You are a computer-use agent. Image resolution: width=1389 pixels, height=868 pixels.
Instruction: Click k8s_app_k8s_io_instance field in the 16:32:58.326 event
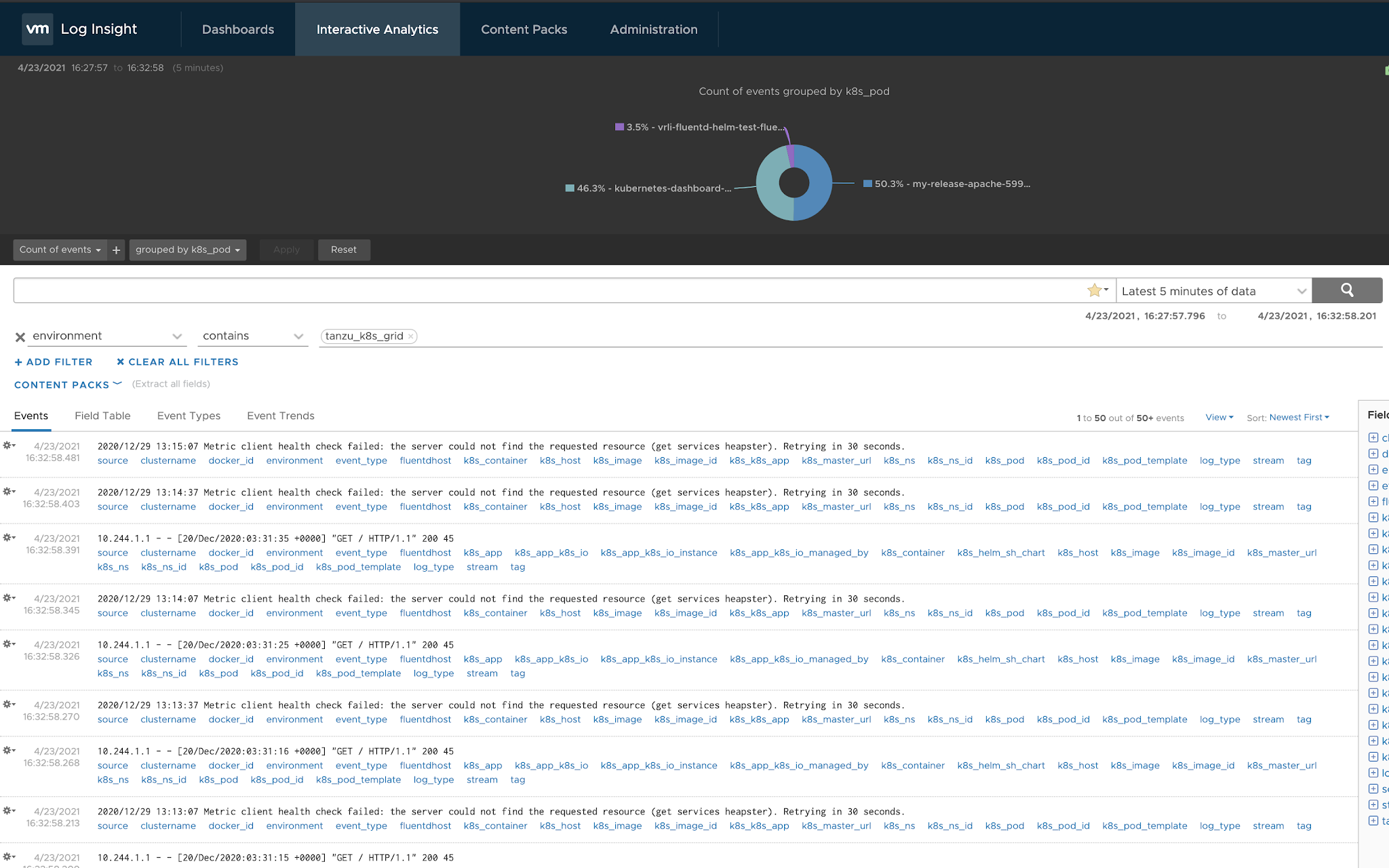pyautogui.click(x=659, y=660)
